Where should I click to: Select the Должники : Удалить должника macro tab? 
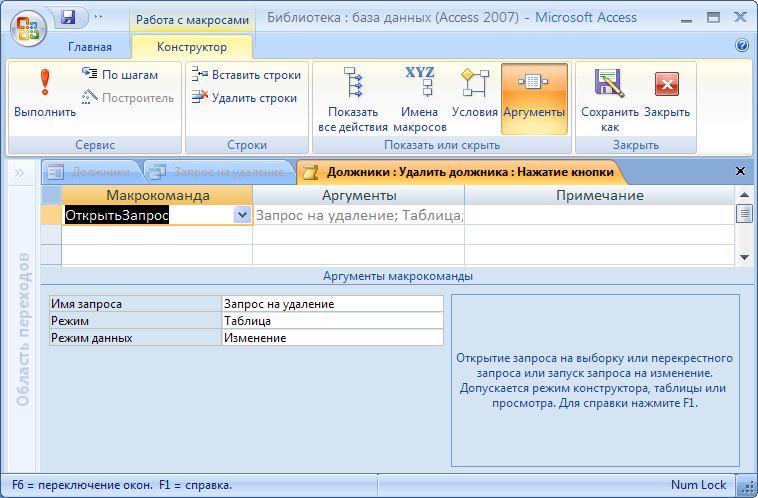(x=462, y=172)
